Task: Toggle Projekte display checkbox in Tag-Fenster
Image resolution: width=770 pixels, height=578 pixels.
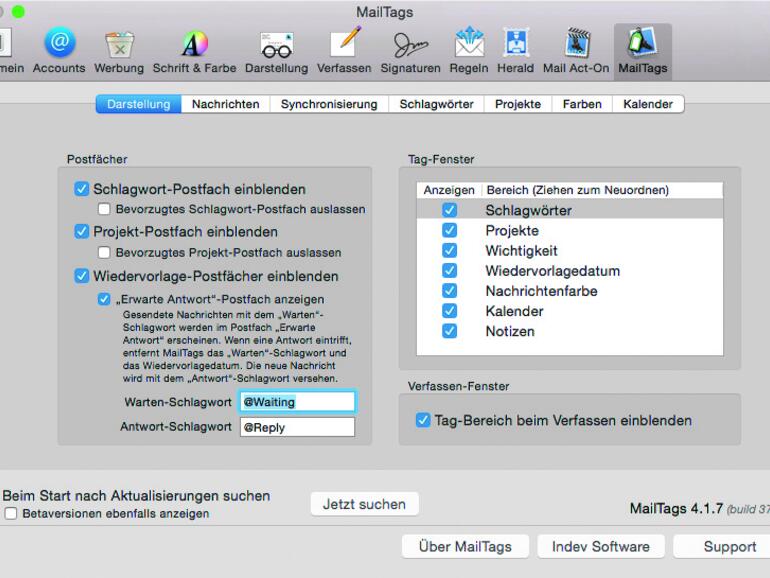Action: click(449, 230)
